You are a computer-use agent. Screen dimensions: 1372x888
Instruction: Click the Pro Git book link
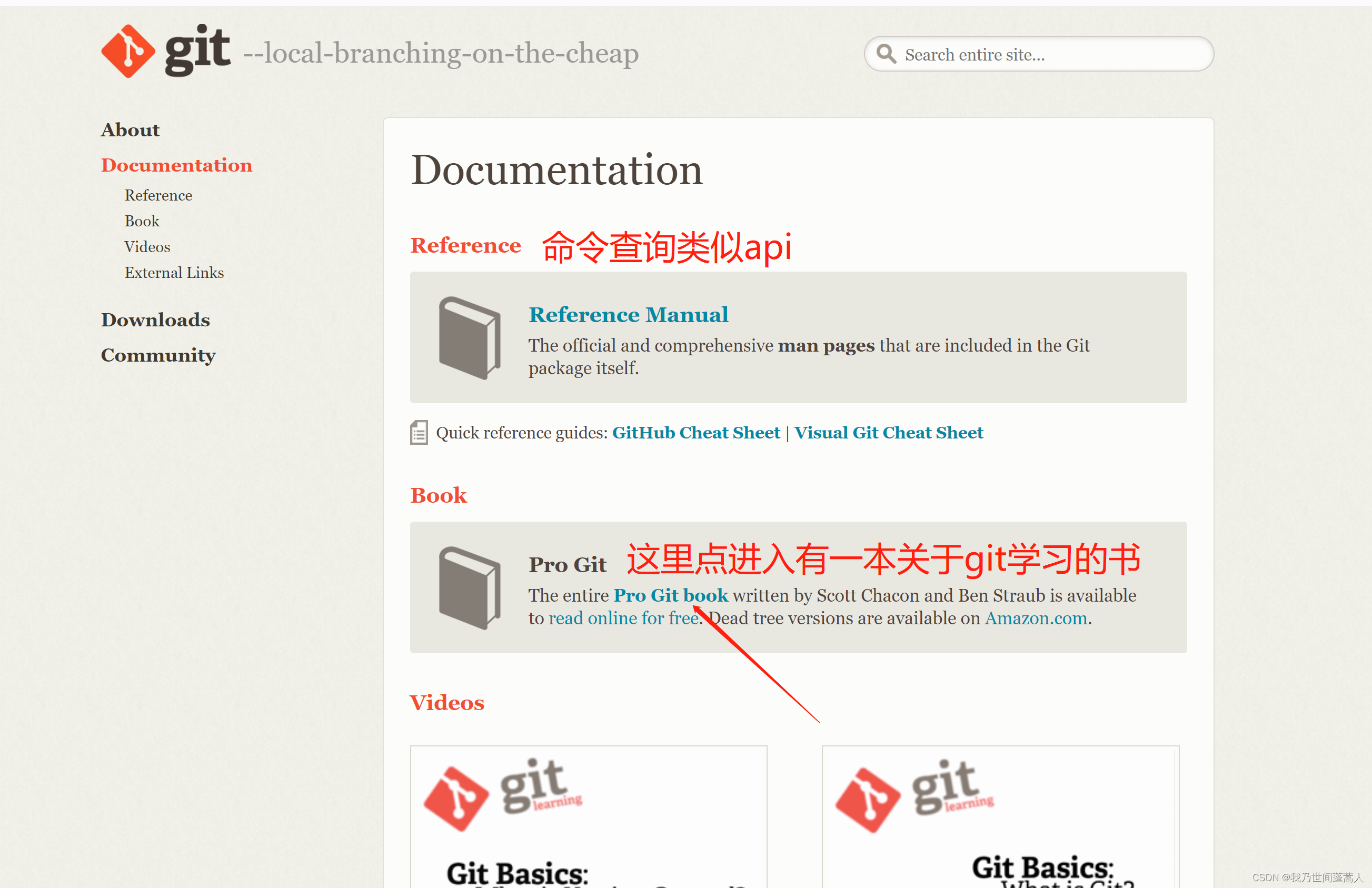click(x=671, y=595)
